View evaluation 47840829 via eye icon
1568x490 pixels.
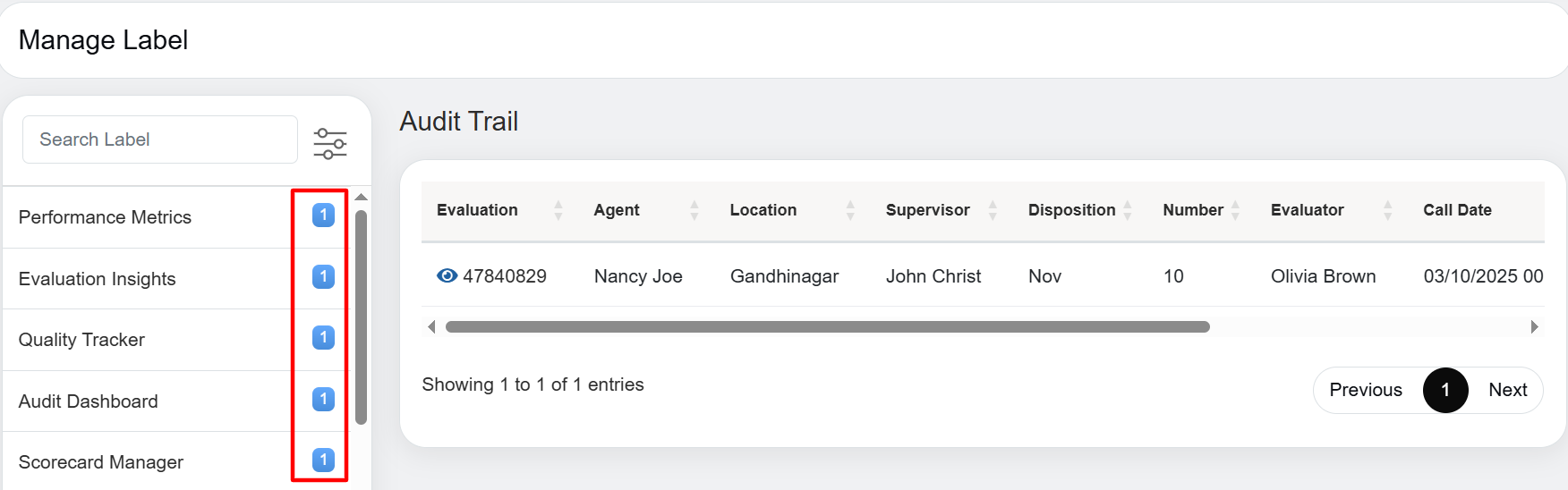coord(447,275)
